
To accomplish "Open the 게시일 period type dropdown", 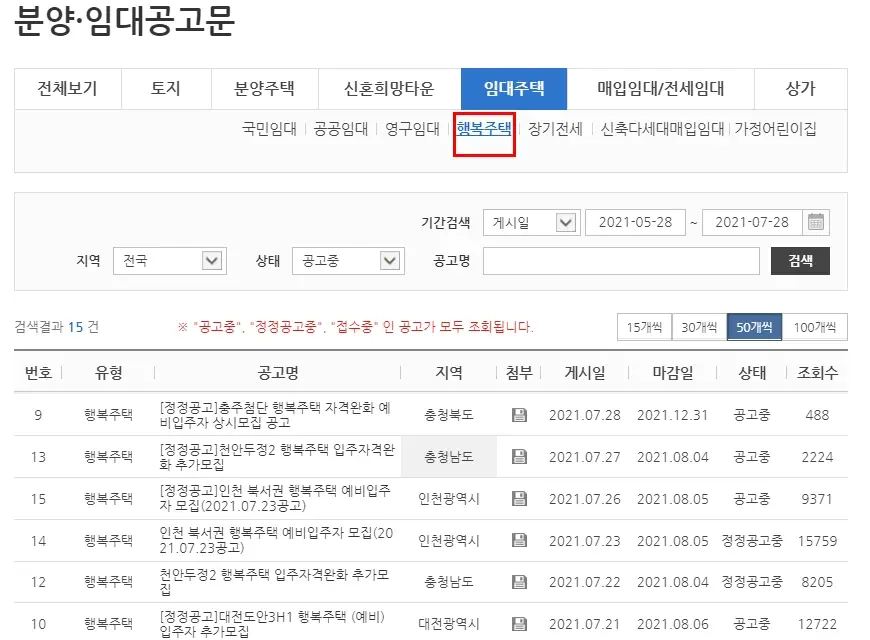I will click(531, 223).
